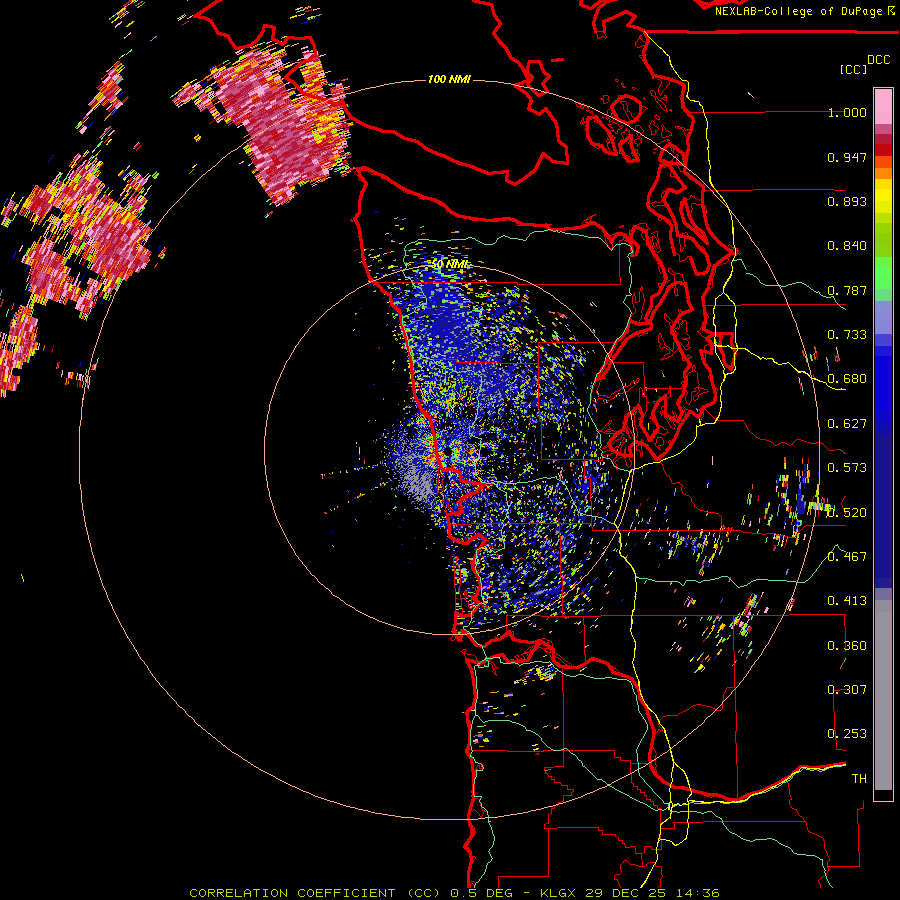Pick the light pink color bar segment
Screen dimensions: 900x900
pyautogui.click(x=883, y=107)
